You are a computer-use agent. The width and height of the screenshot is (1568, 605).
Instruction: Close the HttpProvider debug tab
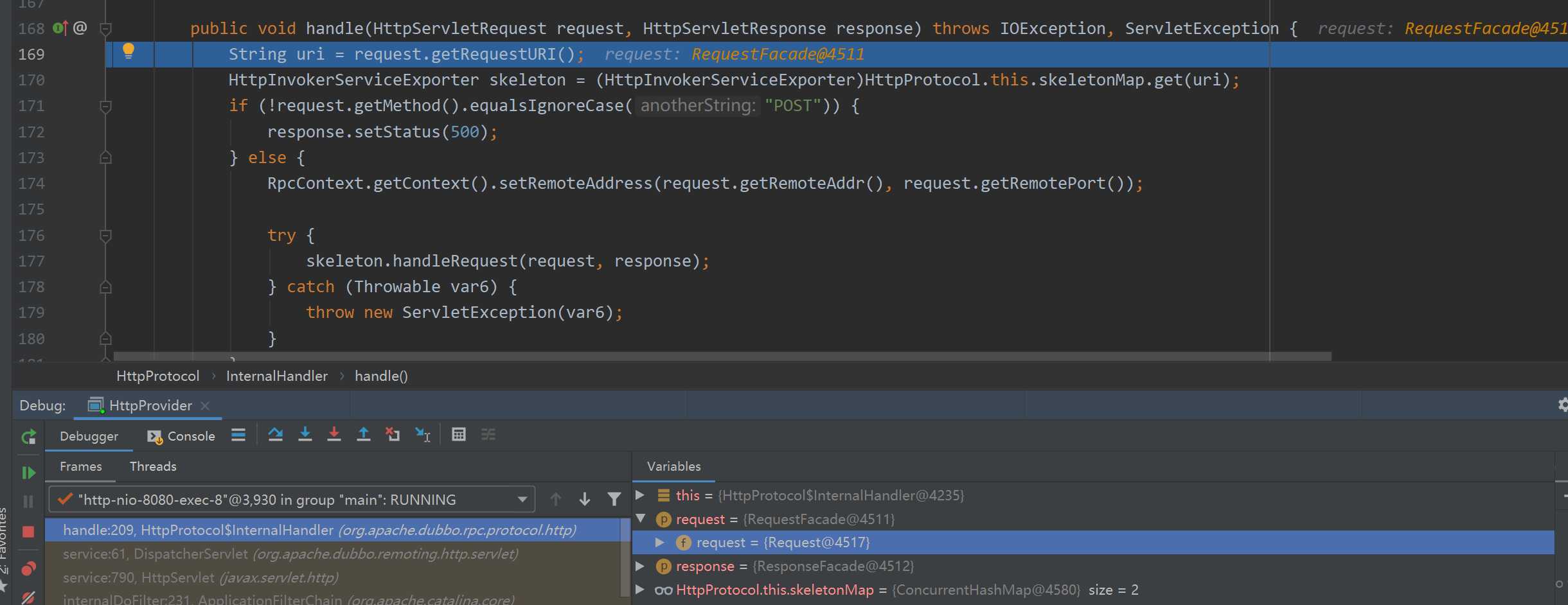205,406
